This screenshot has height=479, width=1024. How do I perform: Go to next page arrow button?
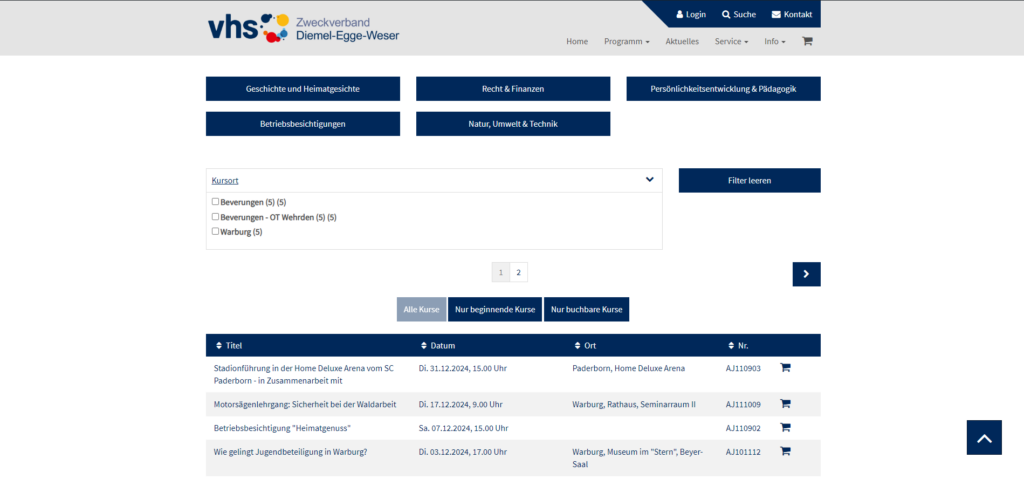coord(807,274)
